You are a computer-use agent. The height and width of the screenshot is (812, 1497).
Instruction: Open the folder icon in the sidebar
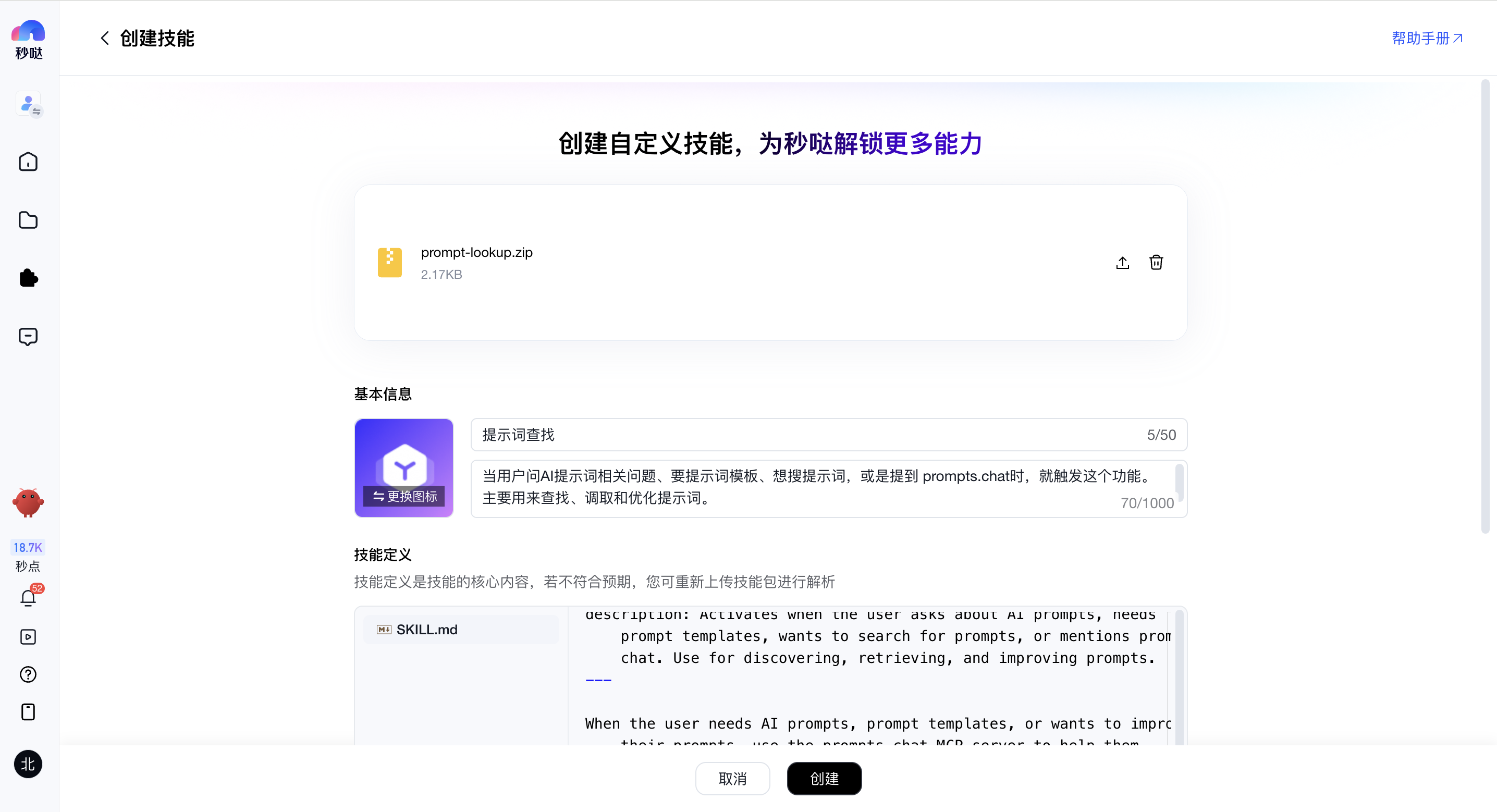28,220
